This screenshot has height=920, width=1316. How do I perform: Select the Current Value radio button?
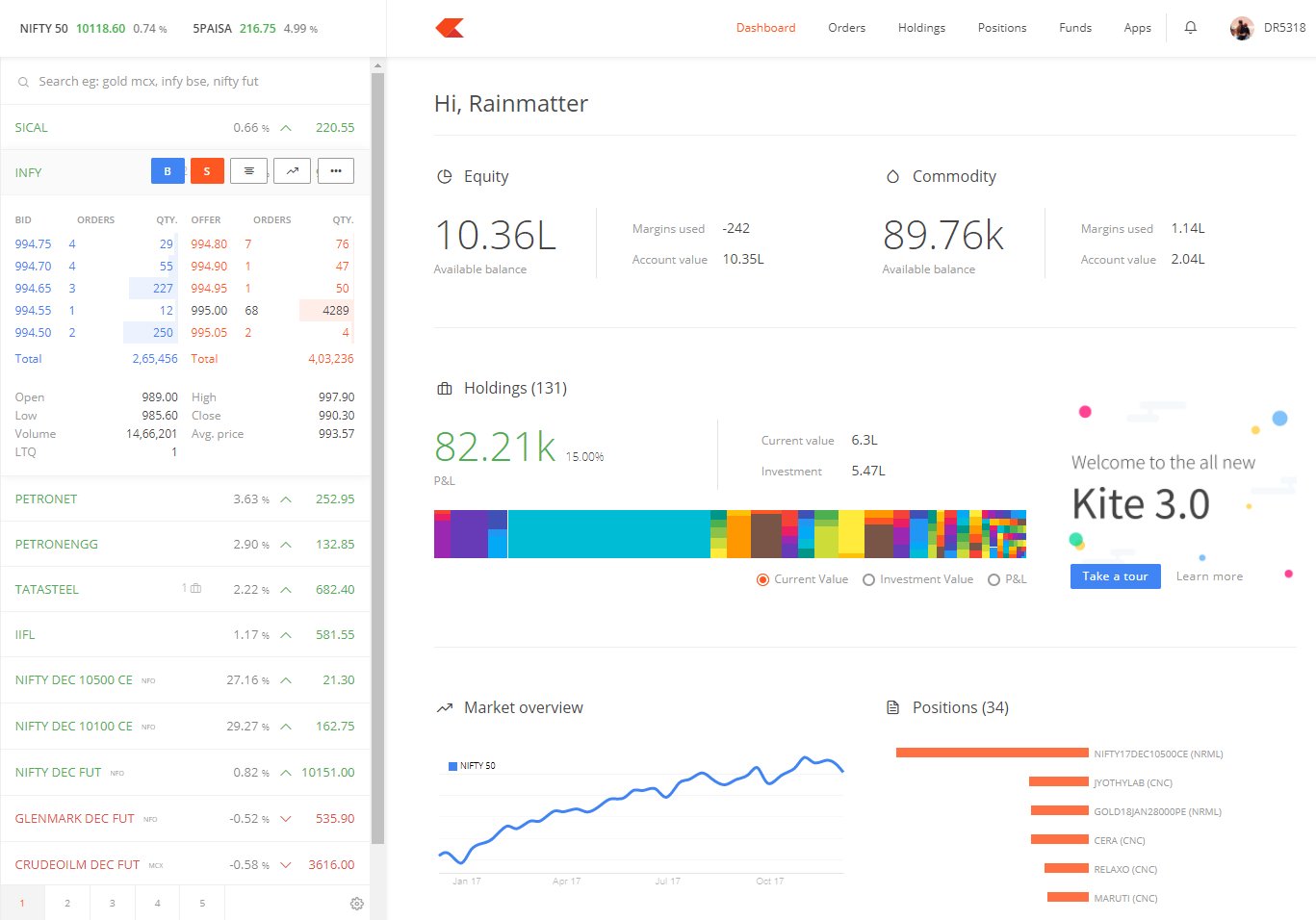click(x=762, y=579)
